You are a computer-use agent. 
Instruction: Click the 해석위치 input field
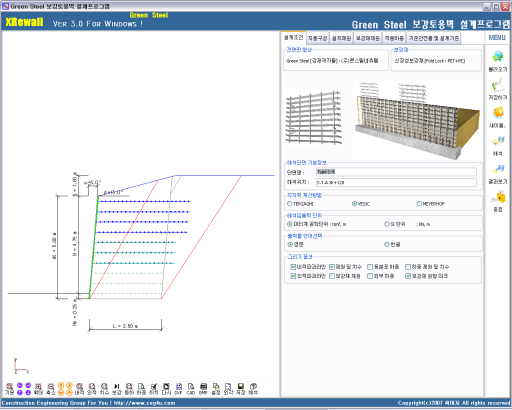point(396,182)
